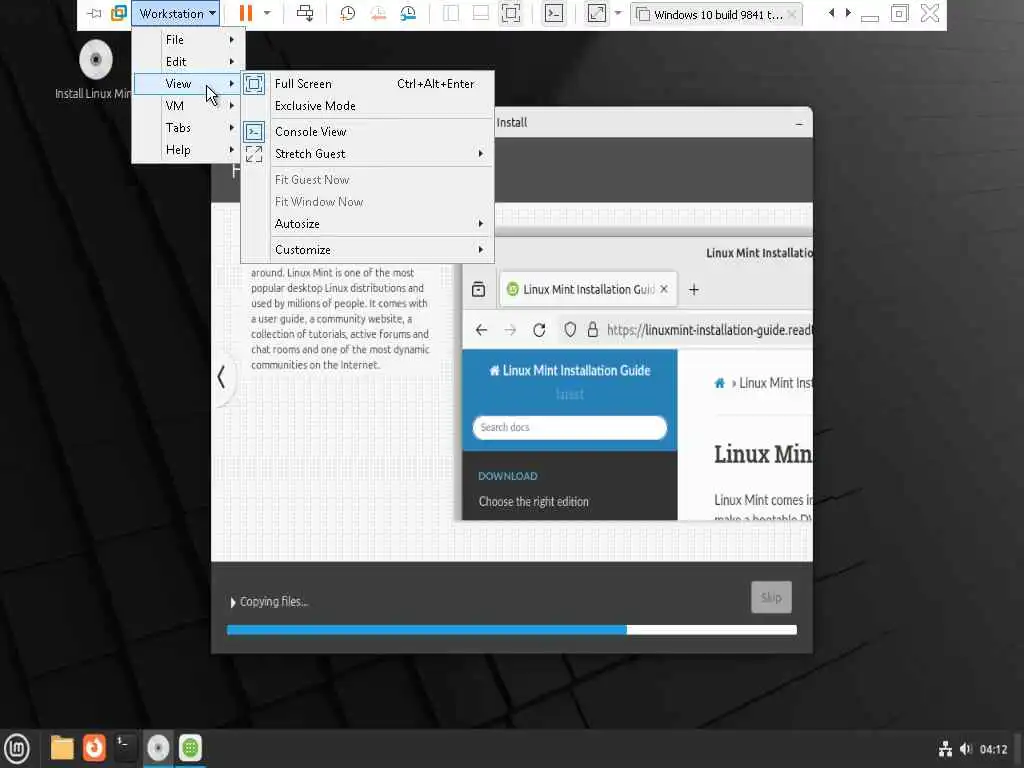
Task: Open the View submenu
Action: click(x=187, y=84)
